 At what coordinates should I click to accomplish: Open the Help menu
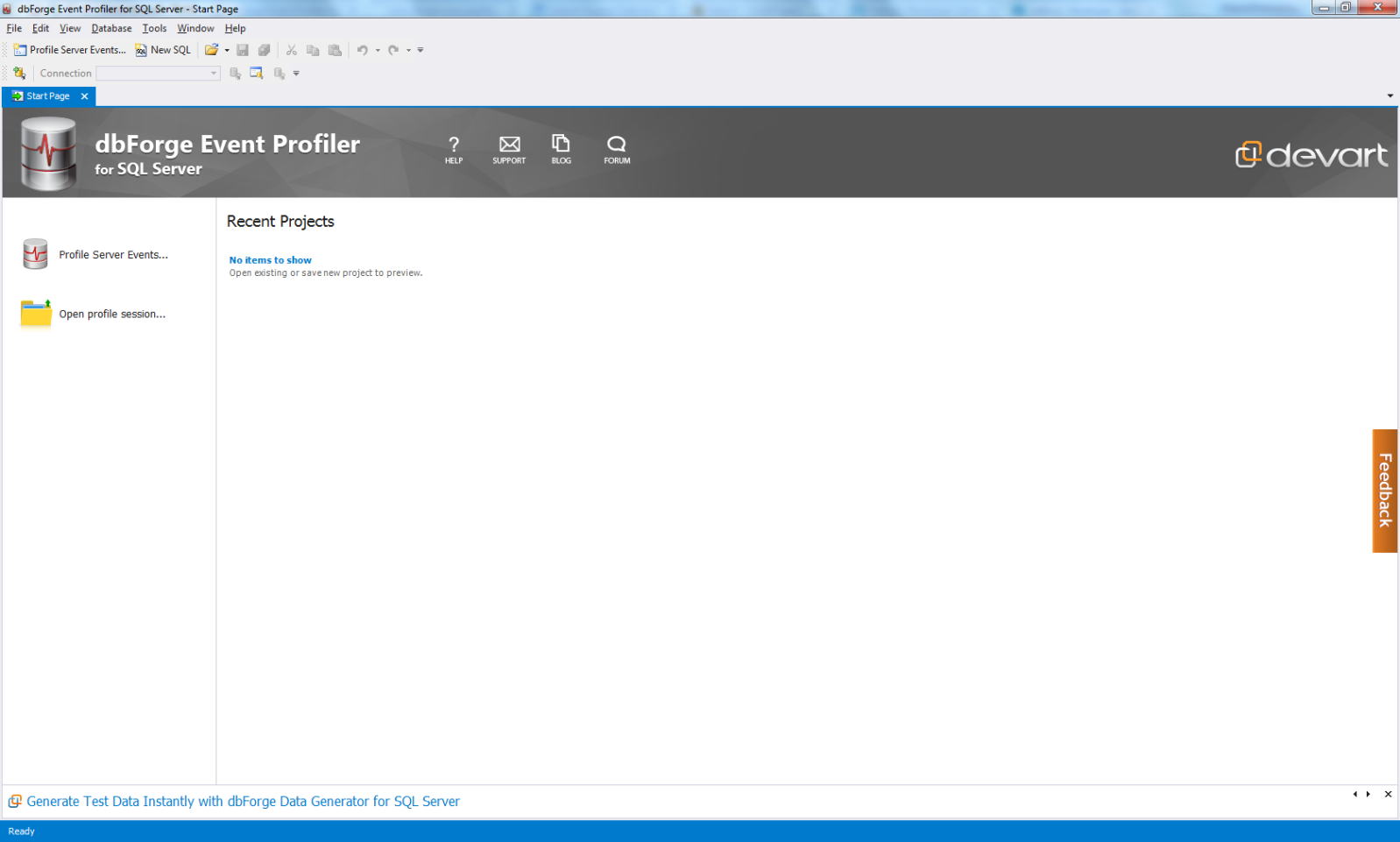[x=235, y=28]
